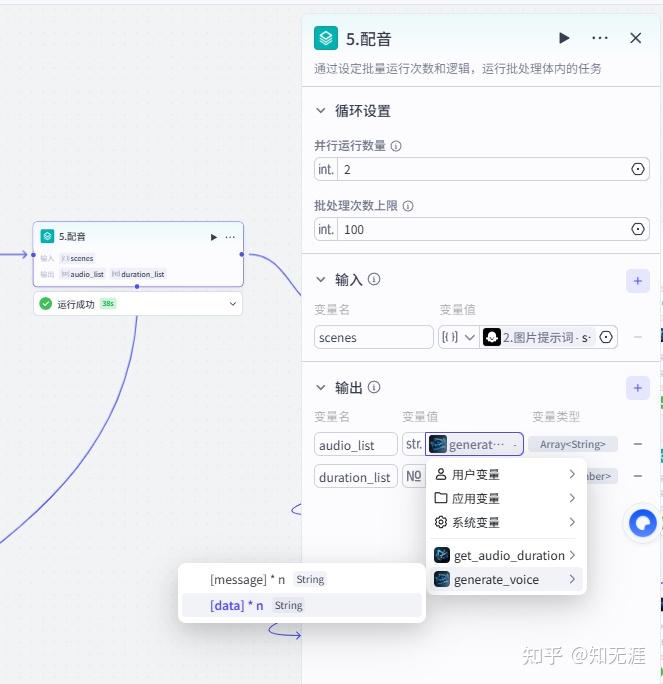Open more options on canvas 5.配音 node
Screen dimensions: 663x684
[x=230, y=237]
